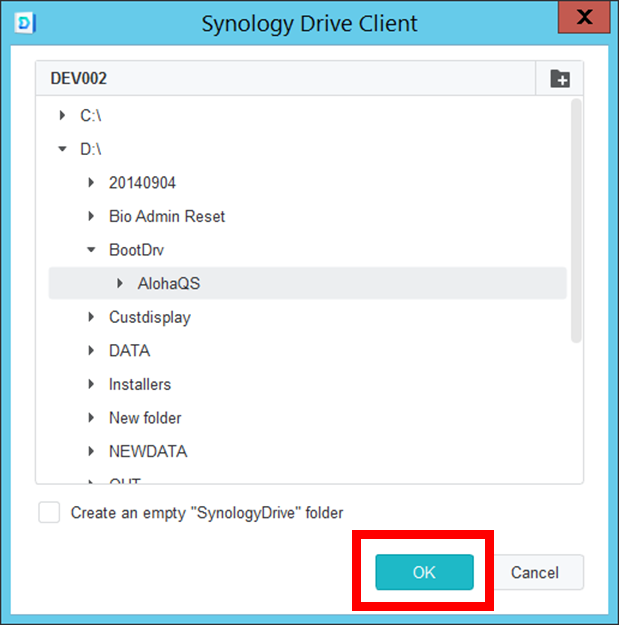
Task: Click the Create an empty SynologyDrive folder label
Action: point(207,513)
